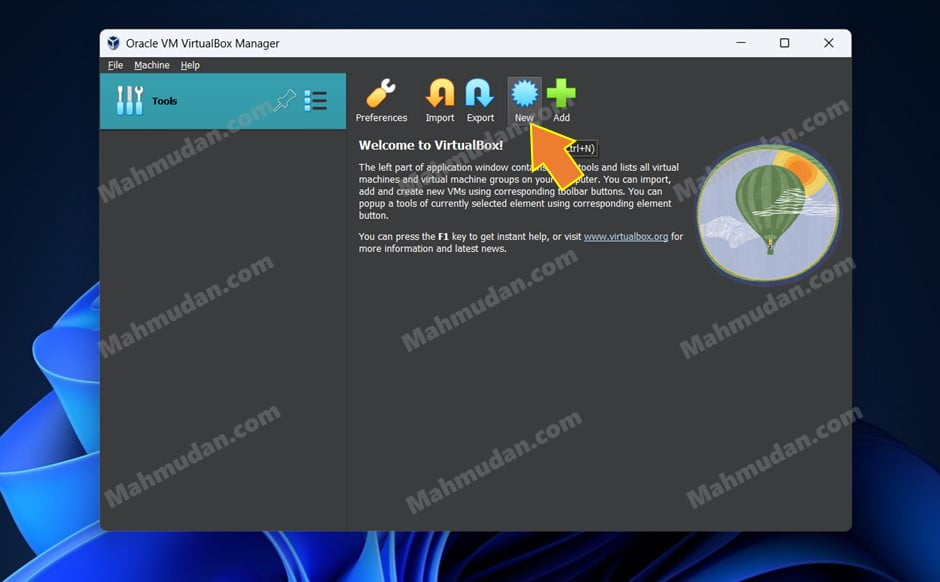The image size is (940, 582).
Task: Click the Welcome to VirtualBox heading
Action: point(430,146)
